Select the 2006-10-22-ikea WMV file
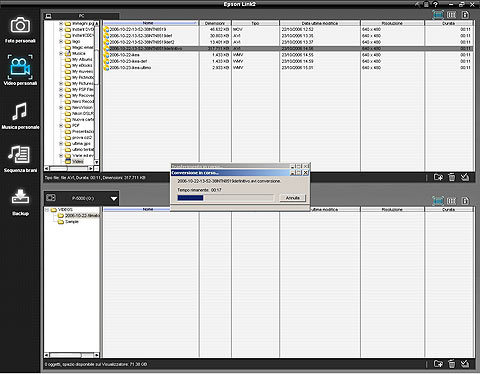 click(288, 55)
